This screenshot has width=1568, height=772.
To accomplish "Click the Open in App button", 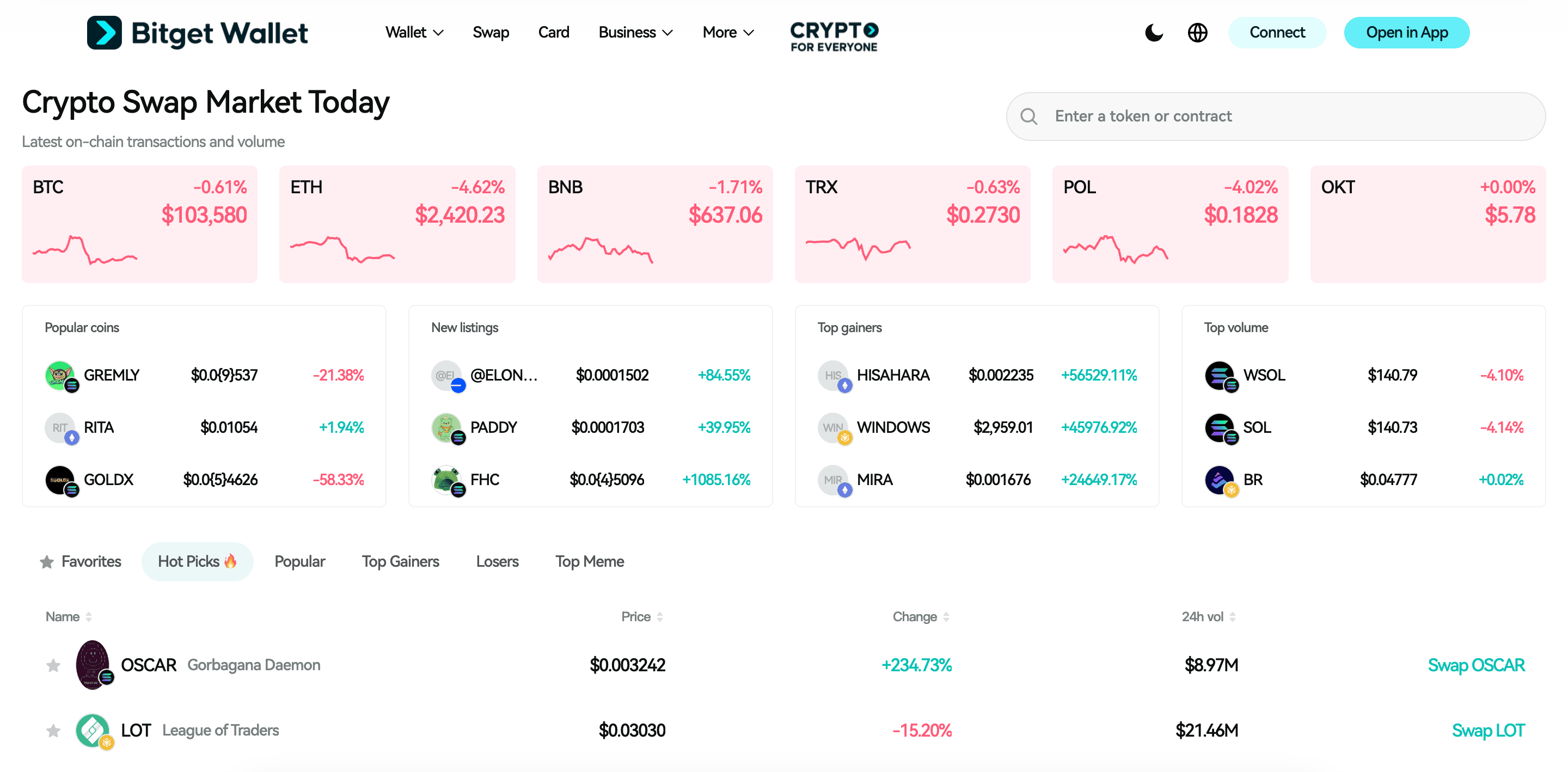I will click(1407, 32).
